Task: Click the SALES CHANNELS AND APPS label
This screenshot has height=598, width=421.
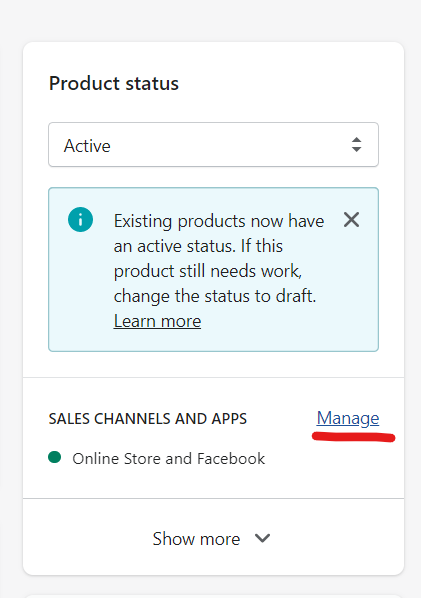Action: click(x=148, y=419)
